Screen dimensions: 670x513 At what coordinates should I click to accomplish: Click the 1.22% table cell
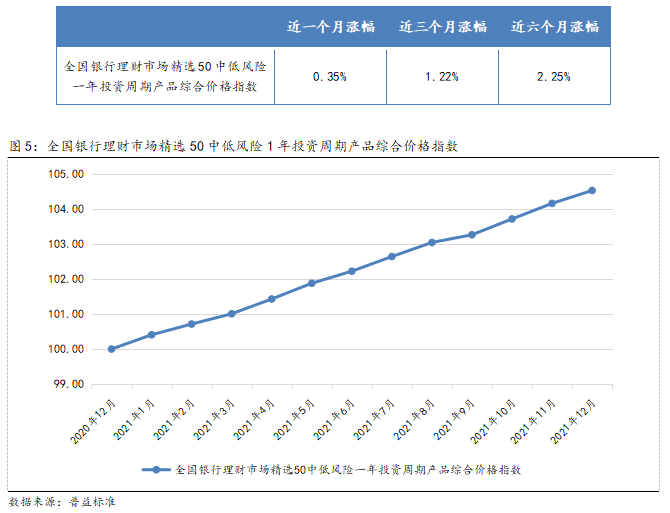pos(441,76)
